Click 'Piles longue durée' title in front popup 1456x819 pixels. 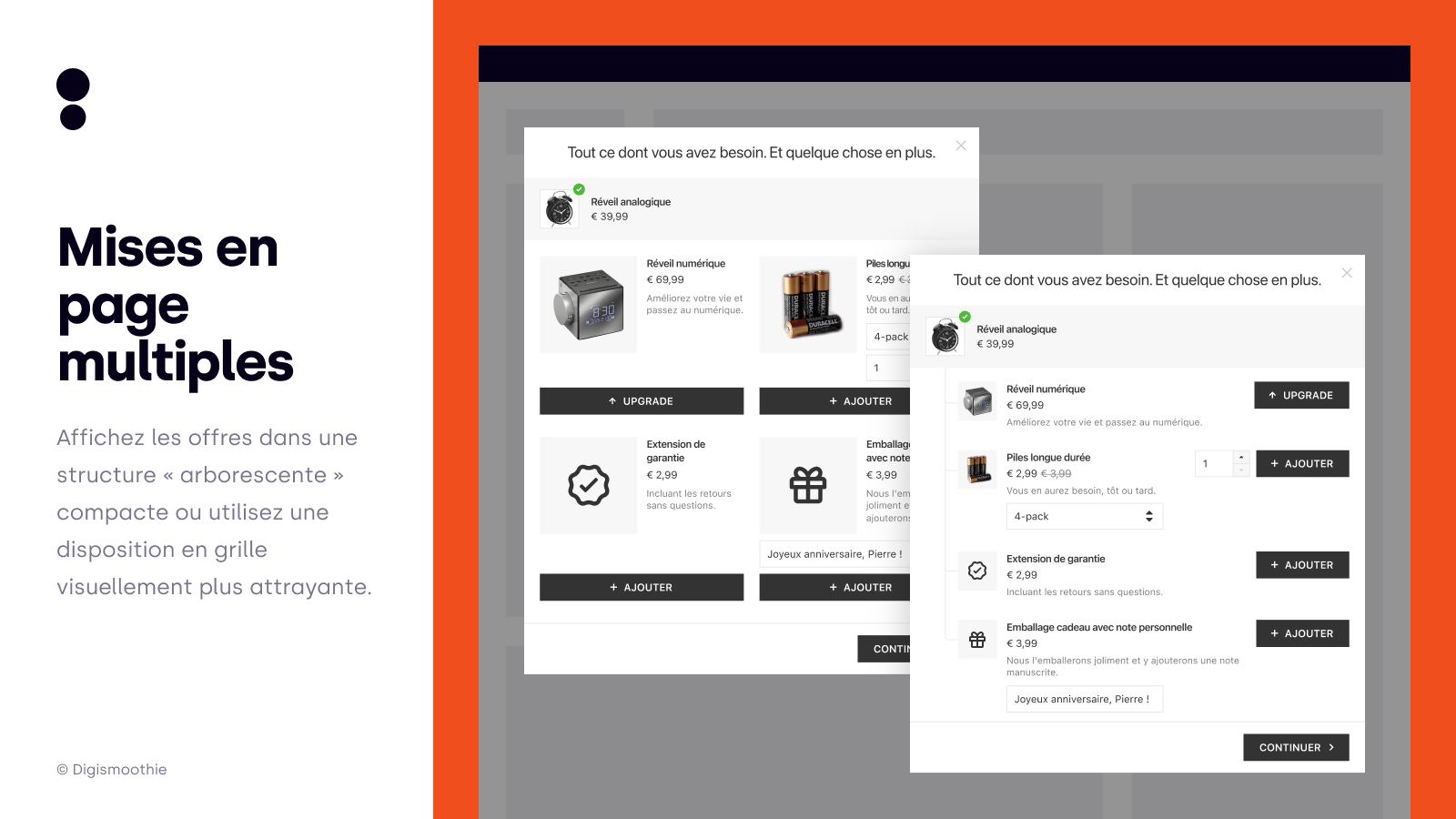coord(1048,458)
